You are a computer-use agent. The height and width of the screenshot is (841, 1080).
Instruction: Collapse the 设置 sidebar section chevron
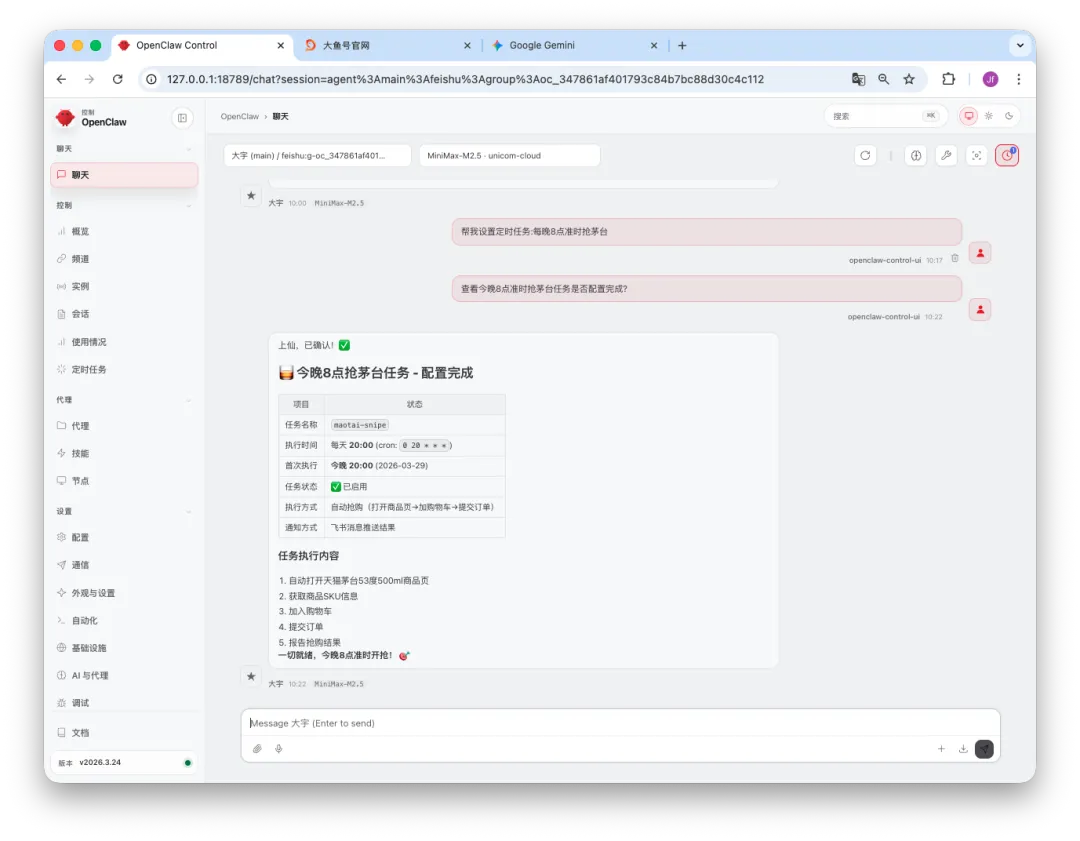[x=189, y=511]
